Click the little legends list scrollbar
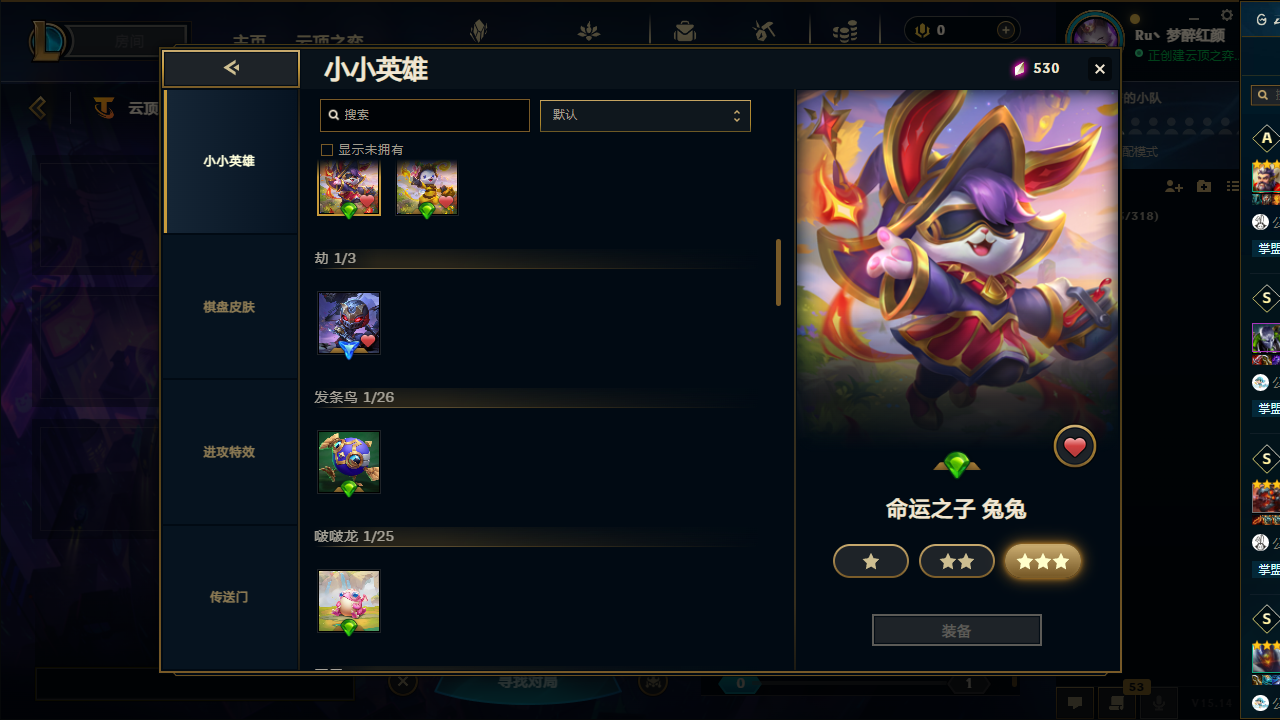This screenshot has height=720, width=1280. (778, 272)
